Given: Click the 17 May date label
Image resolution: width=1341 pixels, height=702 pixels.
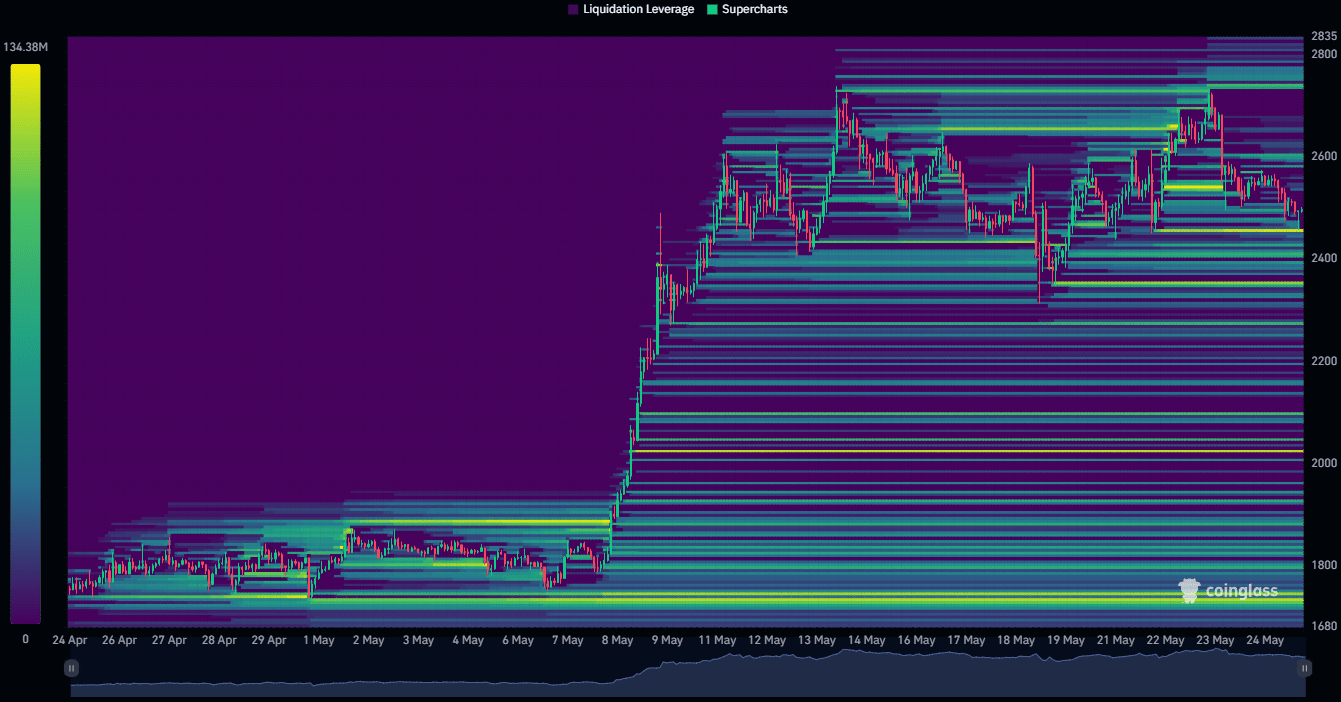Looking at the screenshot, I should (966, 640).
